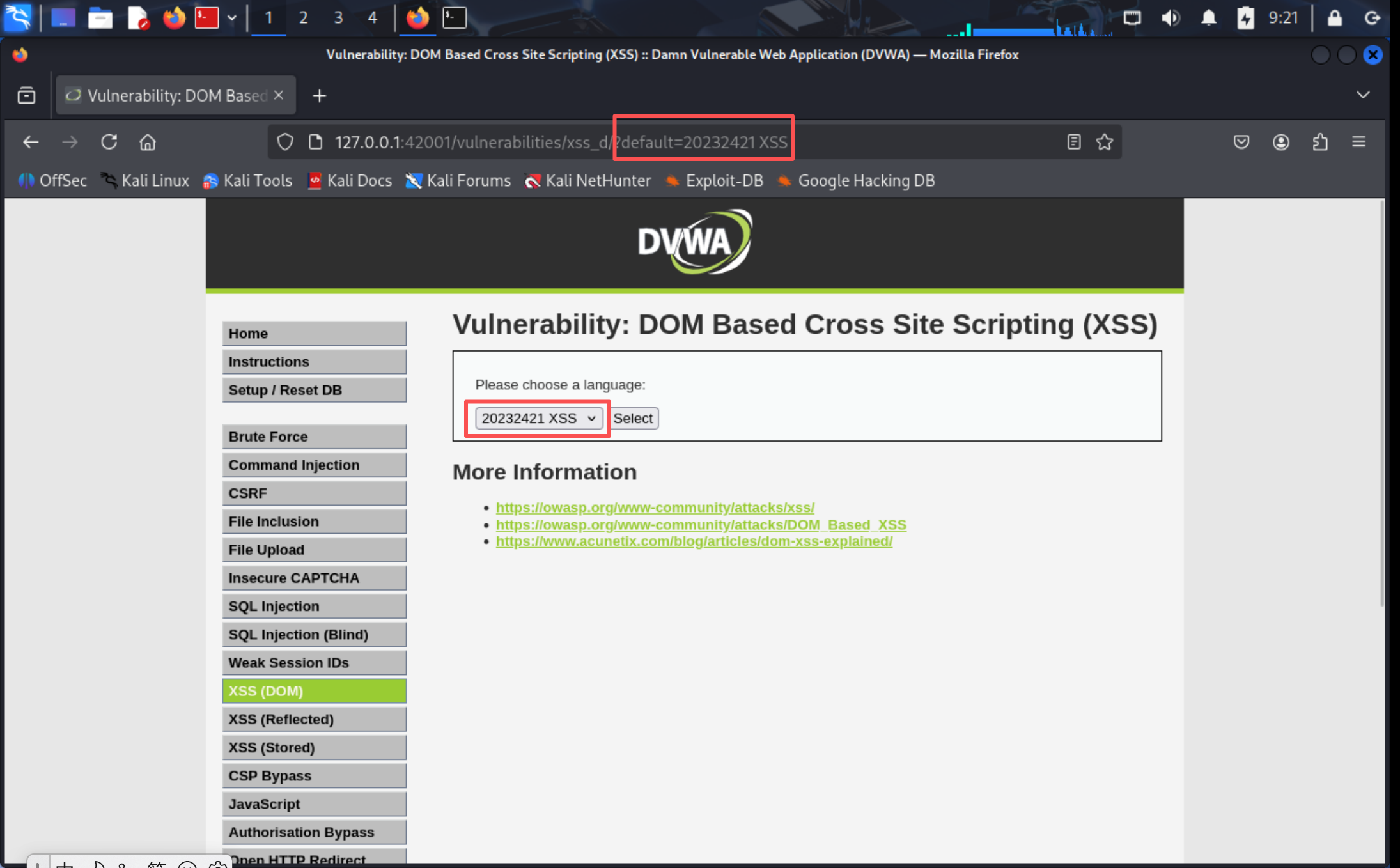Viewport: 1400px width, 868px height.
Task: Open a new tab with plus button
Action: (x=319, y=96)
